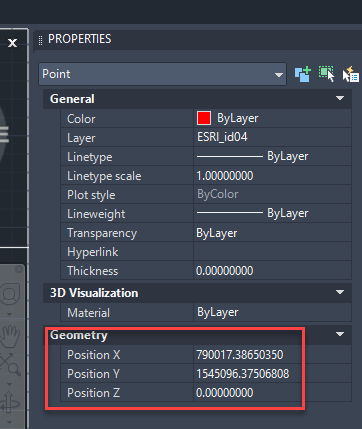Select the Pan hand tool in navigation bar

10,336
